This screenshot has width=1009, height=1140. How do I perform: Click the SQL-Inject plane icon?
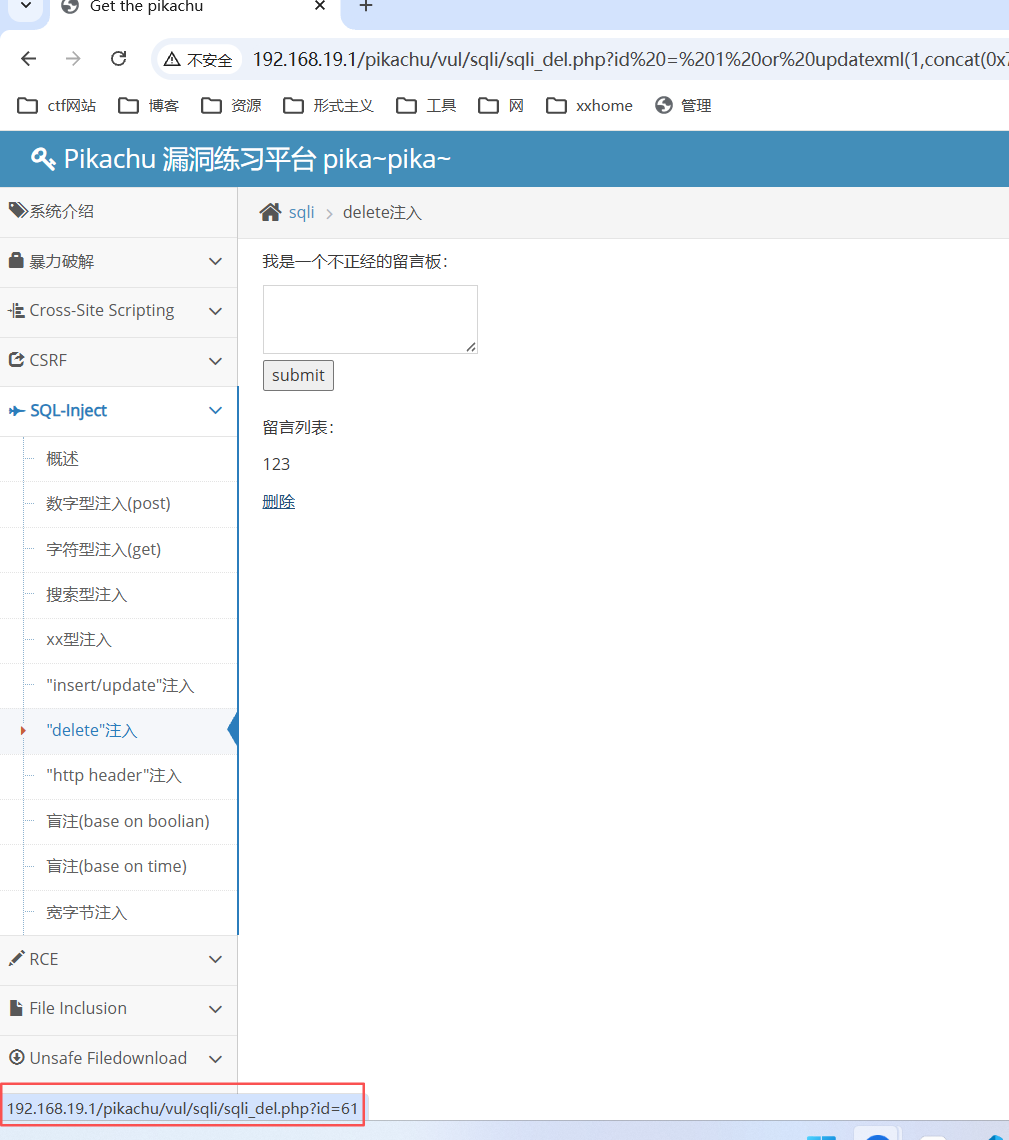16,411
